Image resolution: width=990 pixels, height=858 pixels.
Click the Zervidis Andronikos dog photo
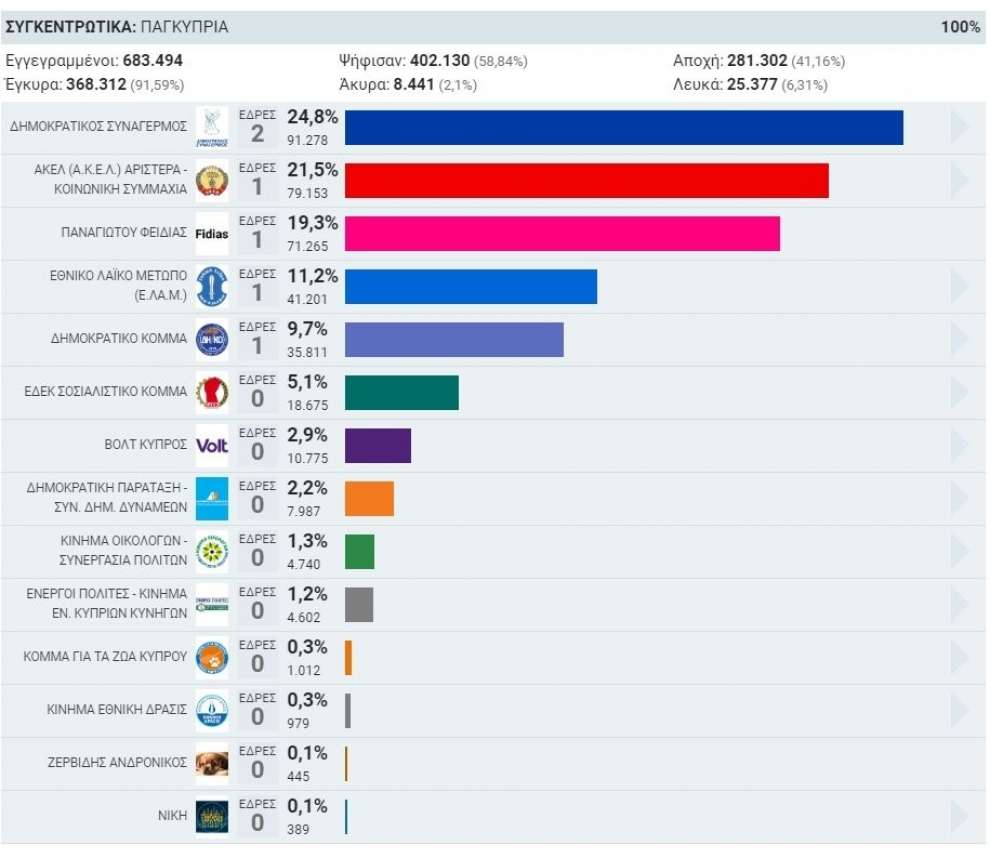(x=212, y=764)
